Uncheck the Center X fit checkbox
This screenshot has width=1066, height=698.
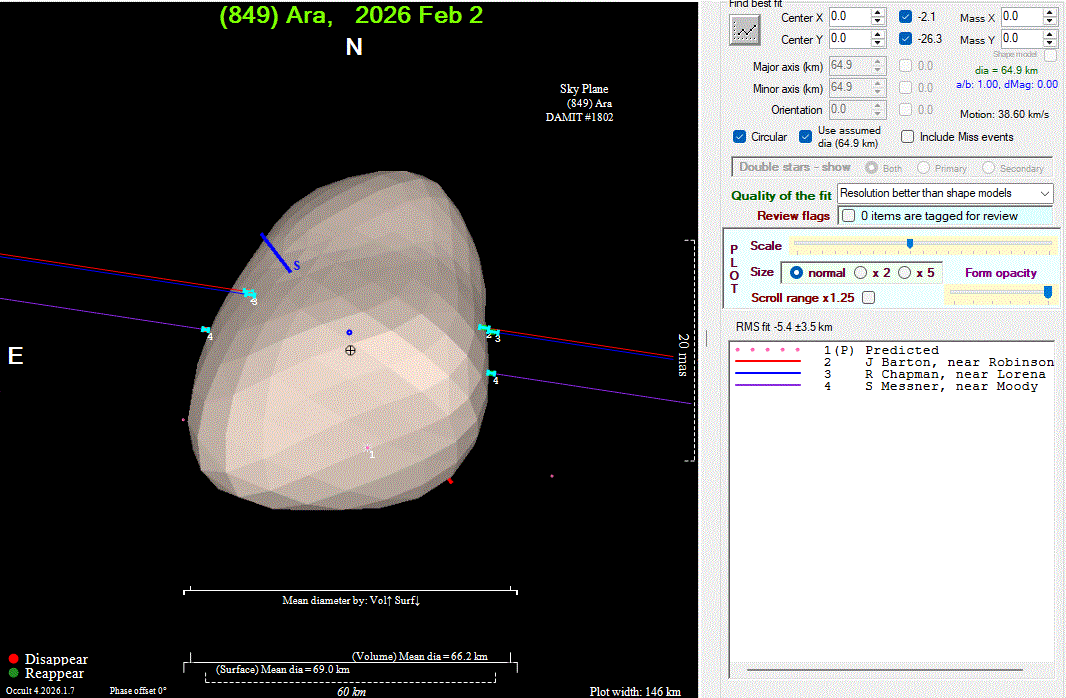coord(906,17)
